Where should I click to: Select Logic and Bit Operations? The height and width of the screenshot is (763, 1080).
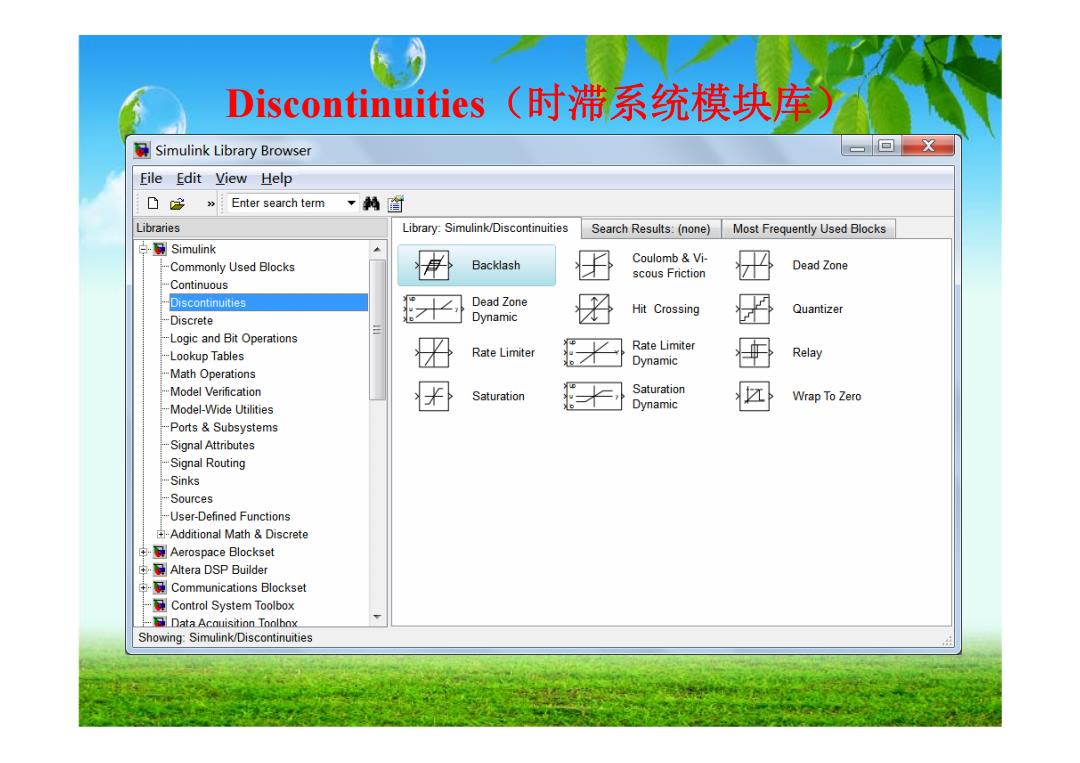pos(233,339)
